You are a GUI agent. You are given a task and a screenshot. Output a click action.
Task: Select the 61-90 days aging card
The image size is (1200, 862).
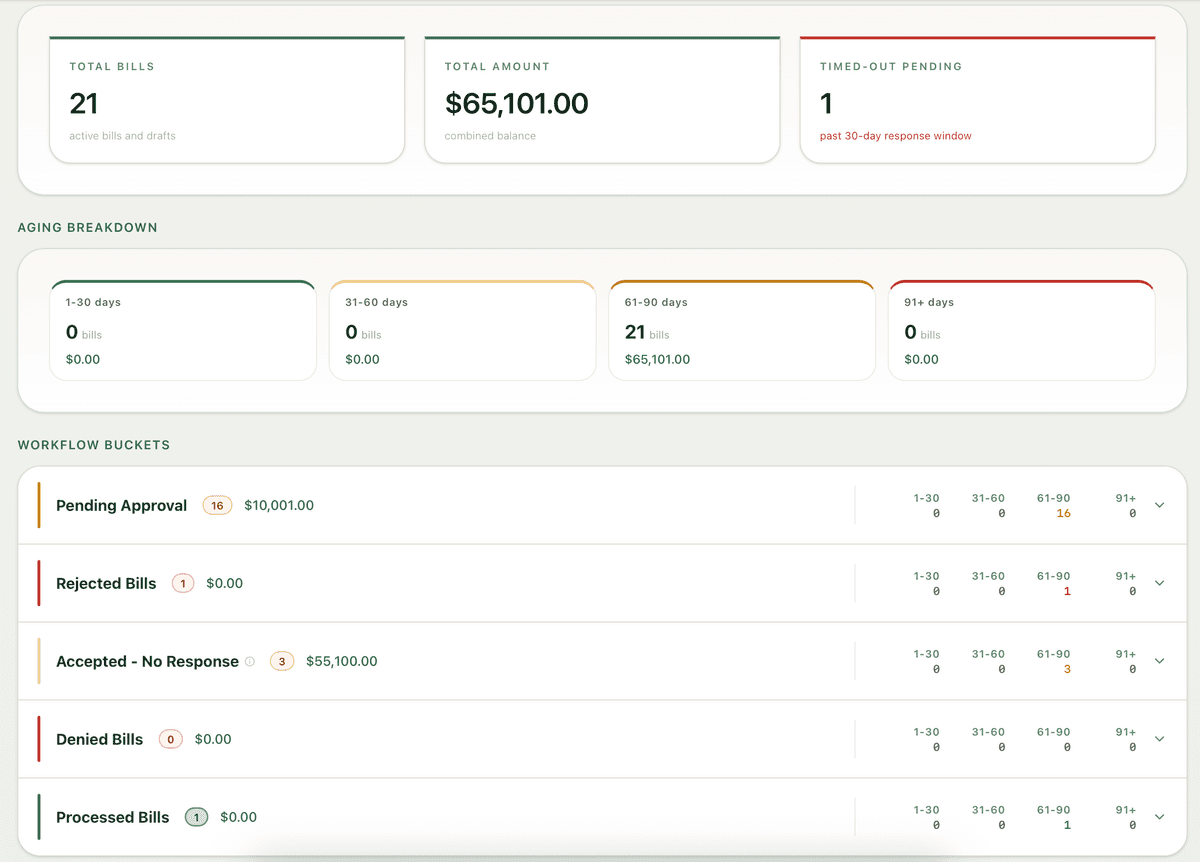742,330
